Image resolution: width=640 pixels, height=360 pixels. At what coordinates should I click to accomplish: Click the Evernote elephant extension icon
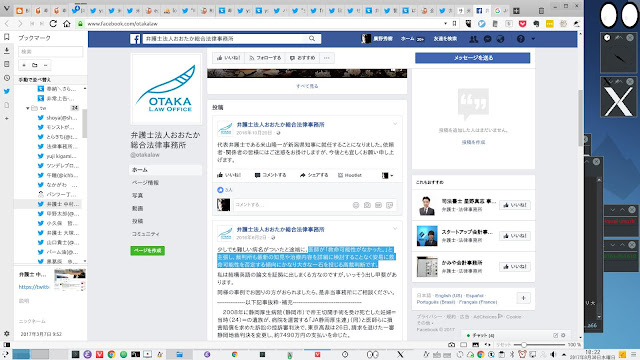[536, 24]
